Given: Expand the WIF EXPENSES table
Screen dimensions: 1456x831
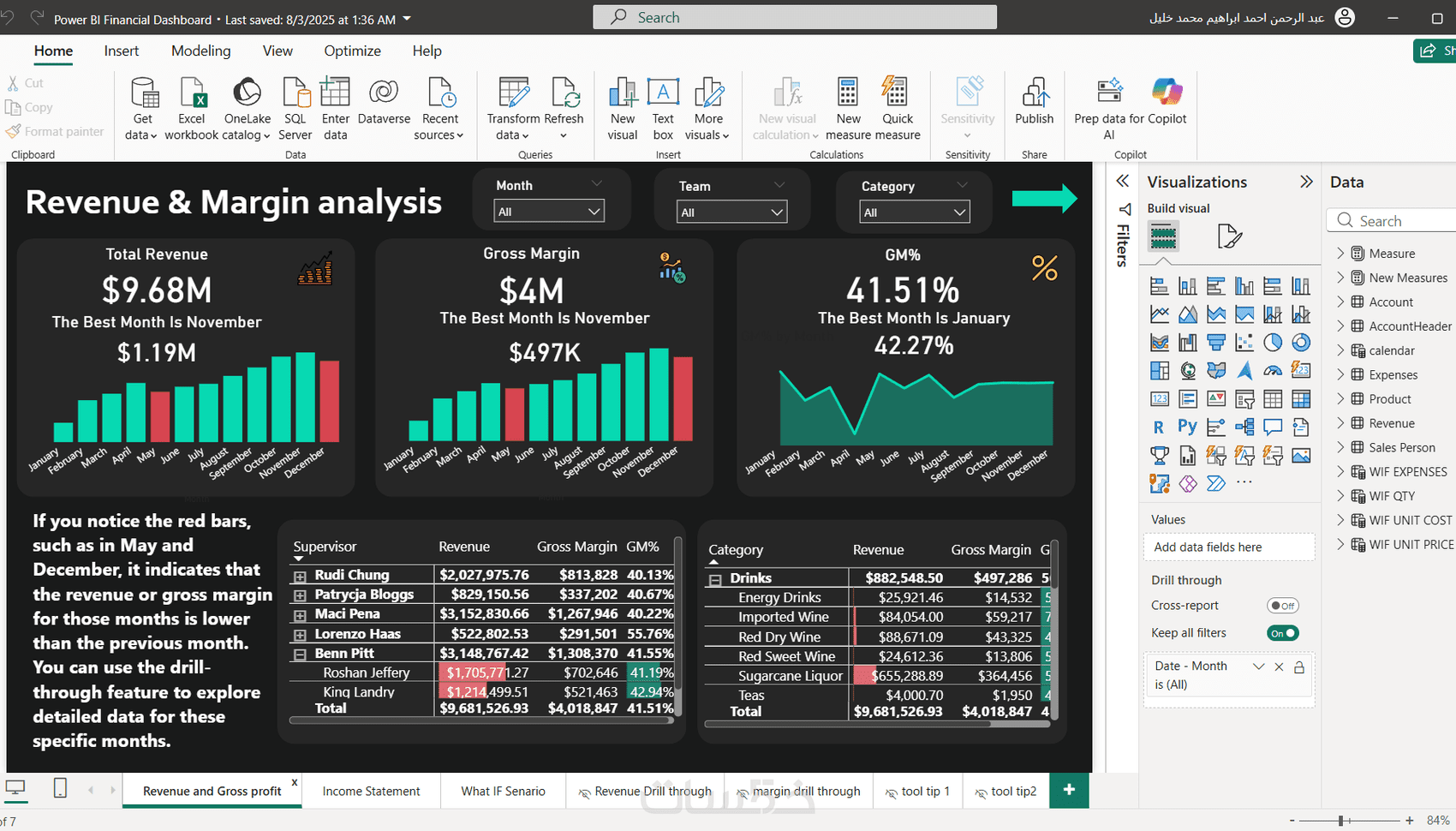Looking at the screenshot, I should (x=1340, y=471).
